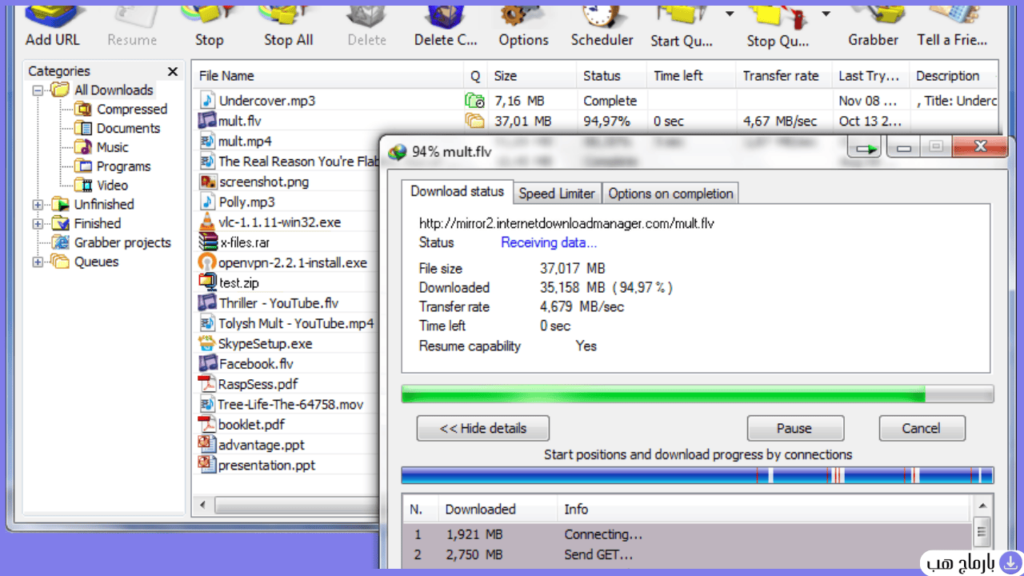1024x576 pixels.
Task: Click the RaspSess.pdf icon
Action: pos(207,383)
